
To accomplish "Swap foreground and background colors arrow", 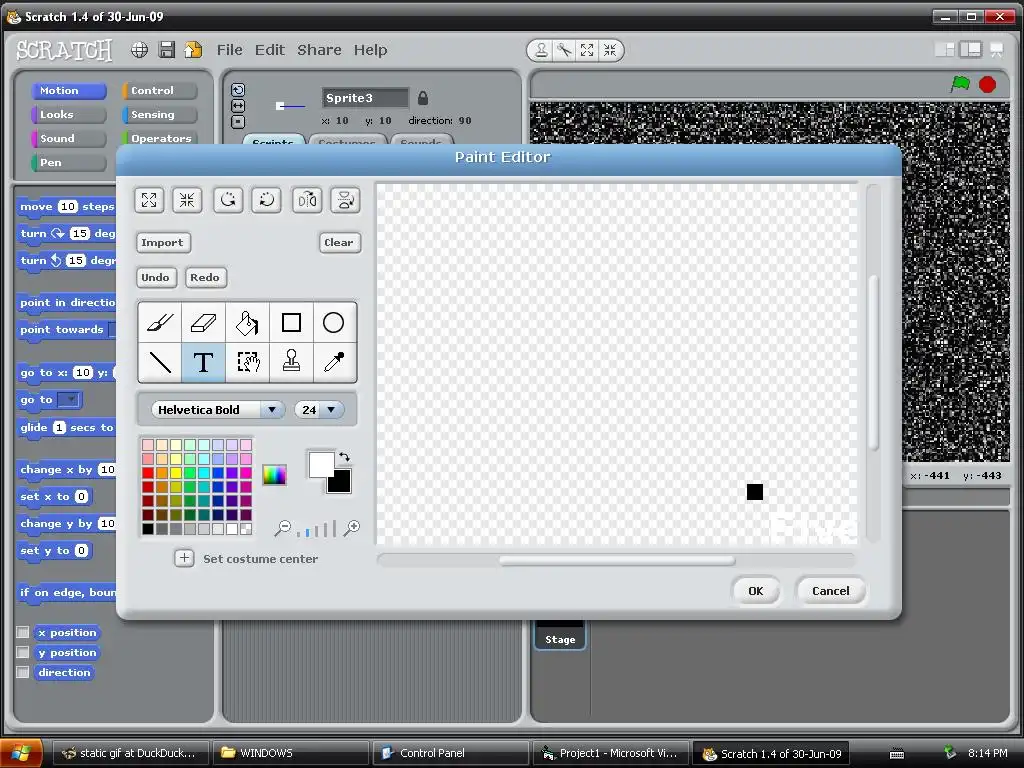I will click(x=344, y=456).
